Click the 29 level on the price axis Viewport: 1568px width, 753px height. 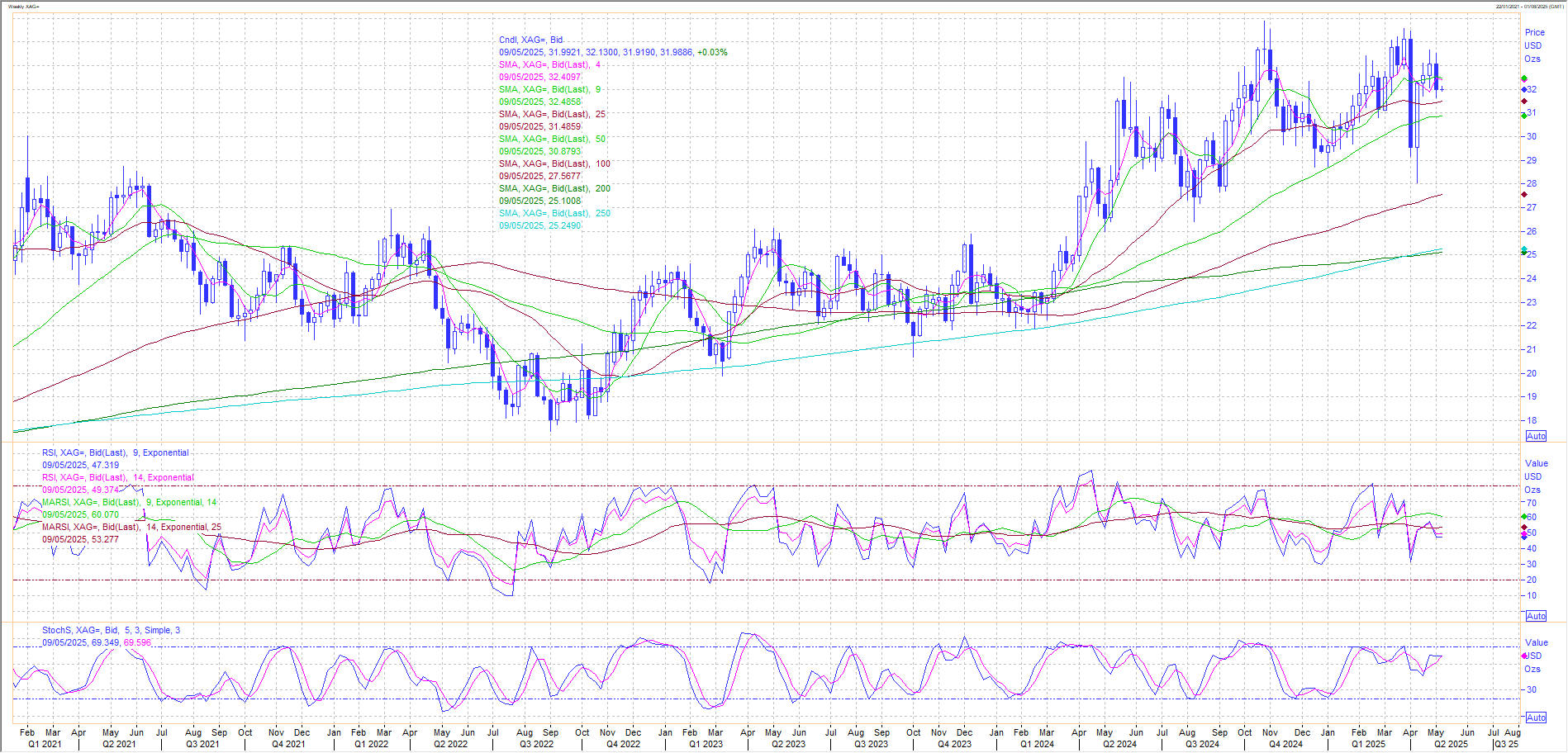1531,160
